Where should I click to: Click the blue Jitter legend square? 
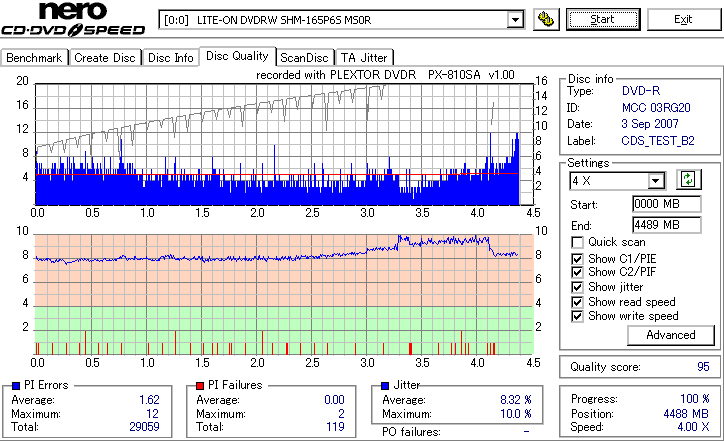click(385, 386)
